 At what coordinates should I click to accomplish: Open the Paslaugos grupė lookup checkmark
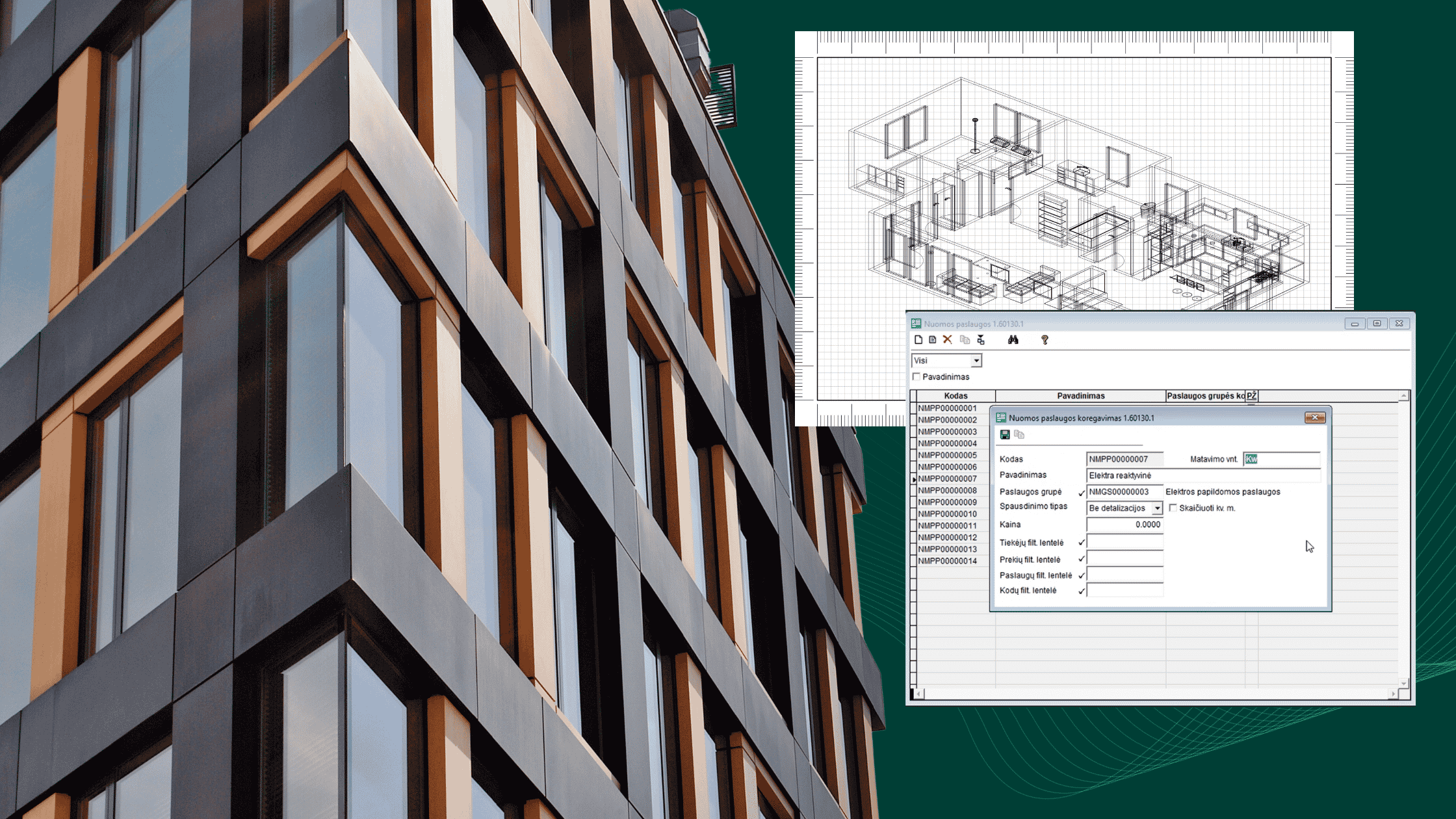tap(1082, 493)
